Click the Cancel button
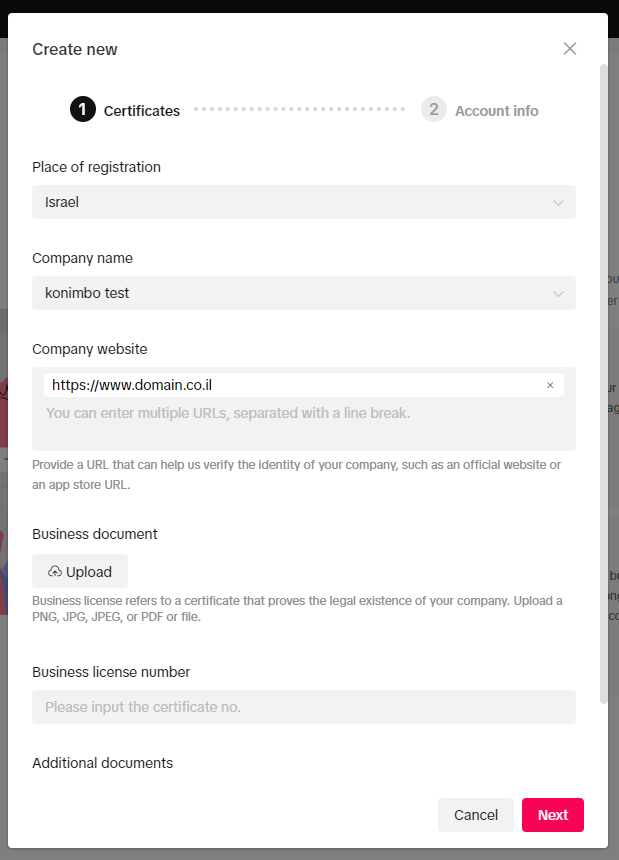This screenshot has height=860, width=619. (475, 815)
